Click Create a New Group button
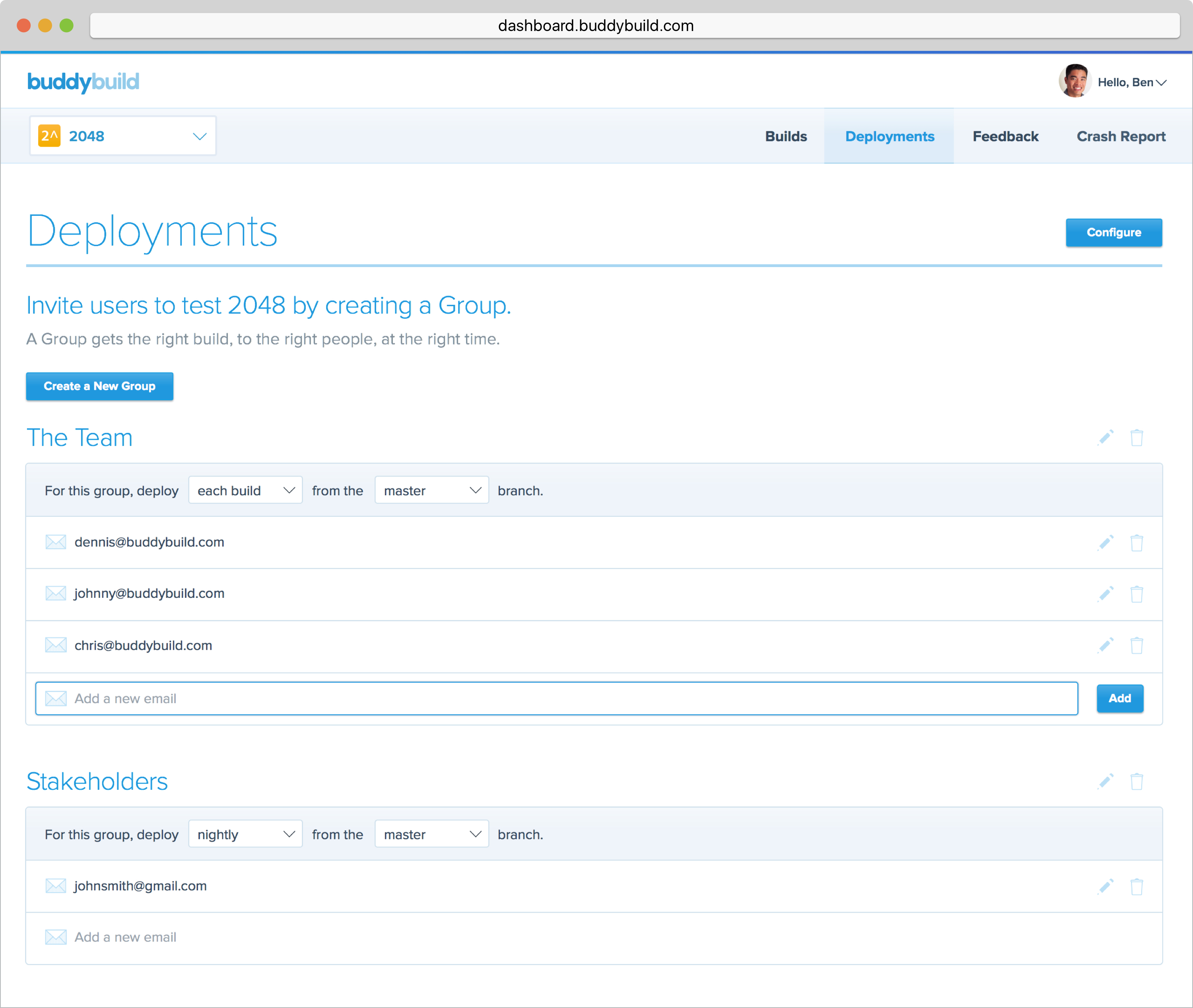The width and height of the screenshot is (1193, 1008). 99,386
